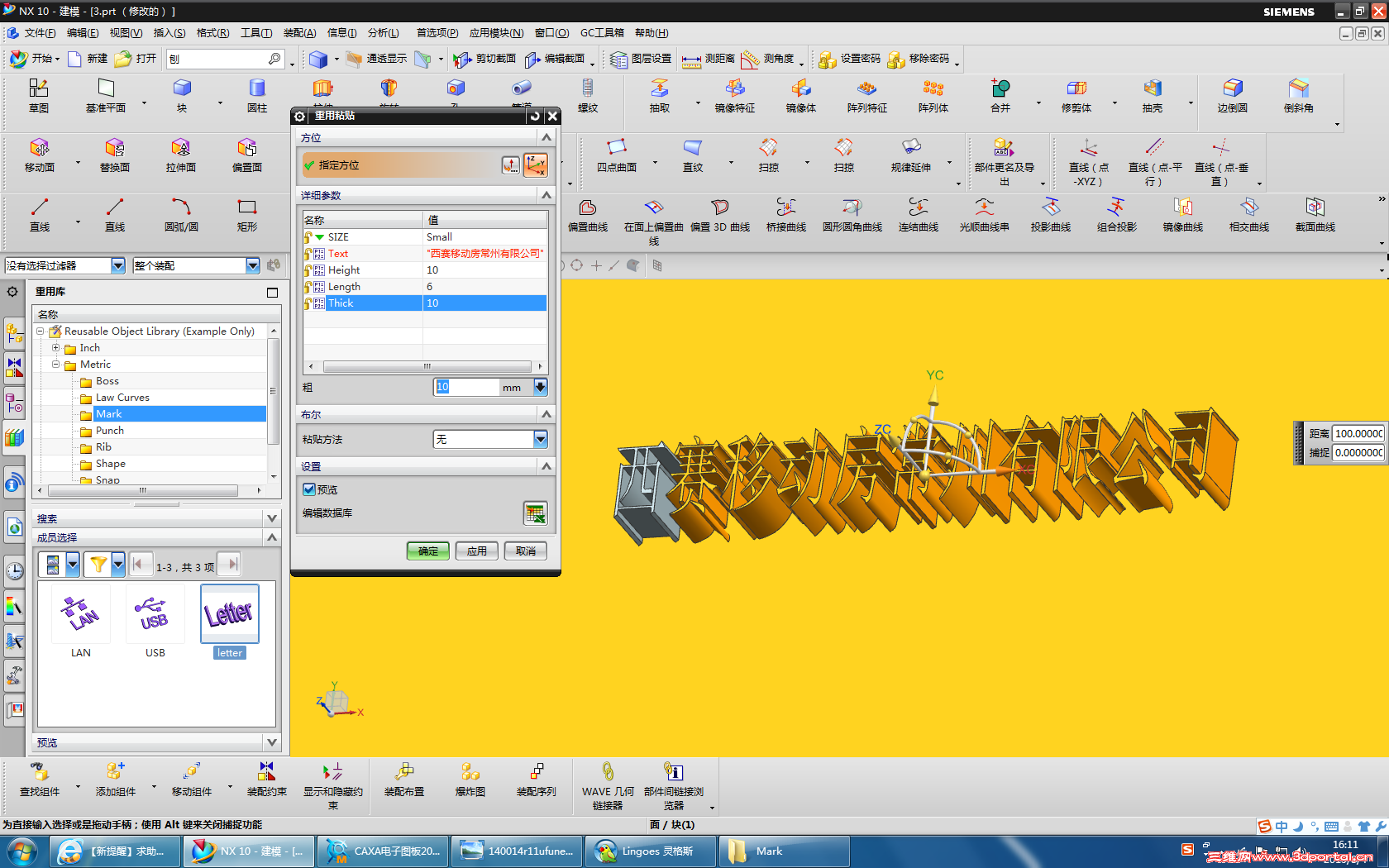Select the 镜像曲线 mirror curve tool
Screen dimensions: 1389x868
1183,215
